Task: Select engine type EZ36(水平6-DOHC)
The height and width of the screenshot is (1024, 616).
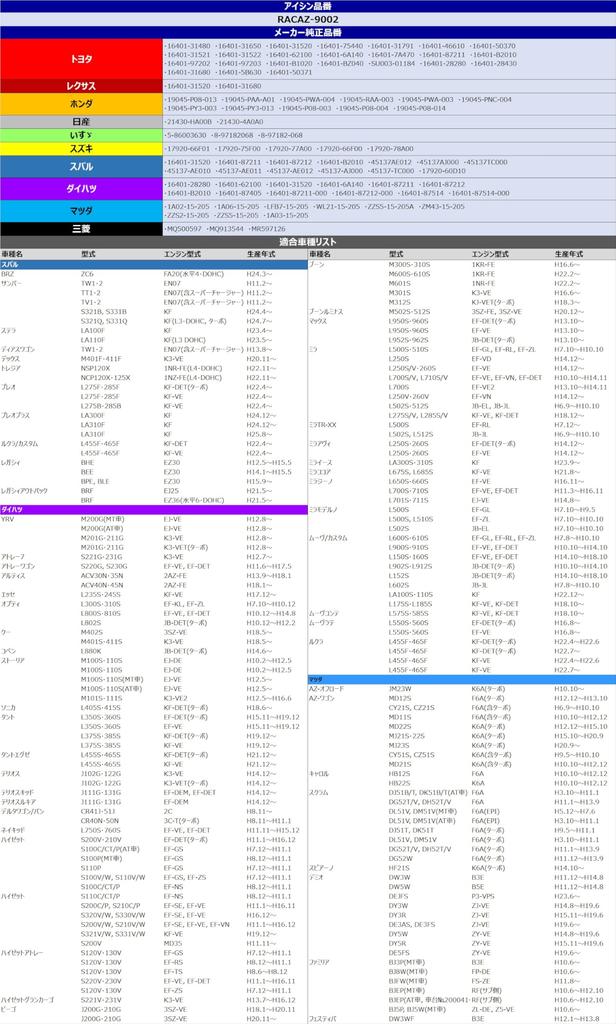Action: click(193, 500)
